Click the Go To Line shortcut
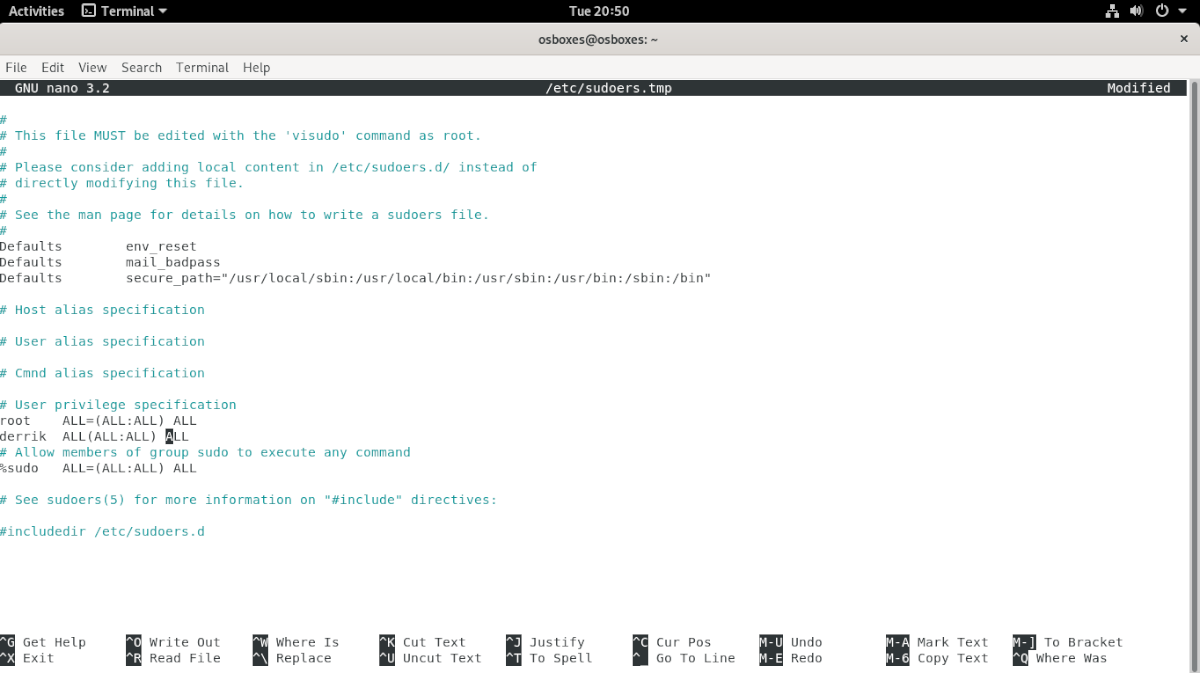The height and width of the screenshot is (673, 1200). point(684,658)
